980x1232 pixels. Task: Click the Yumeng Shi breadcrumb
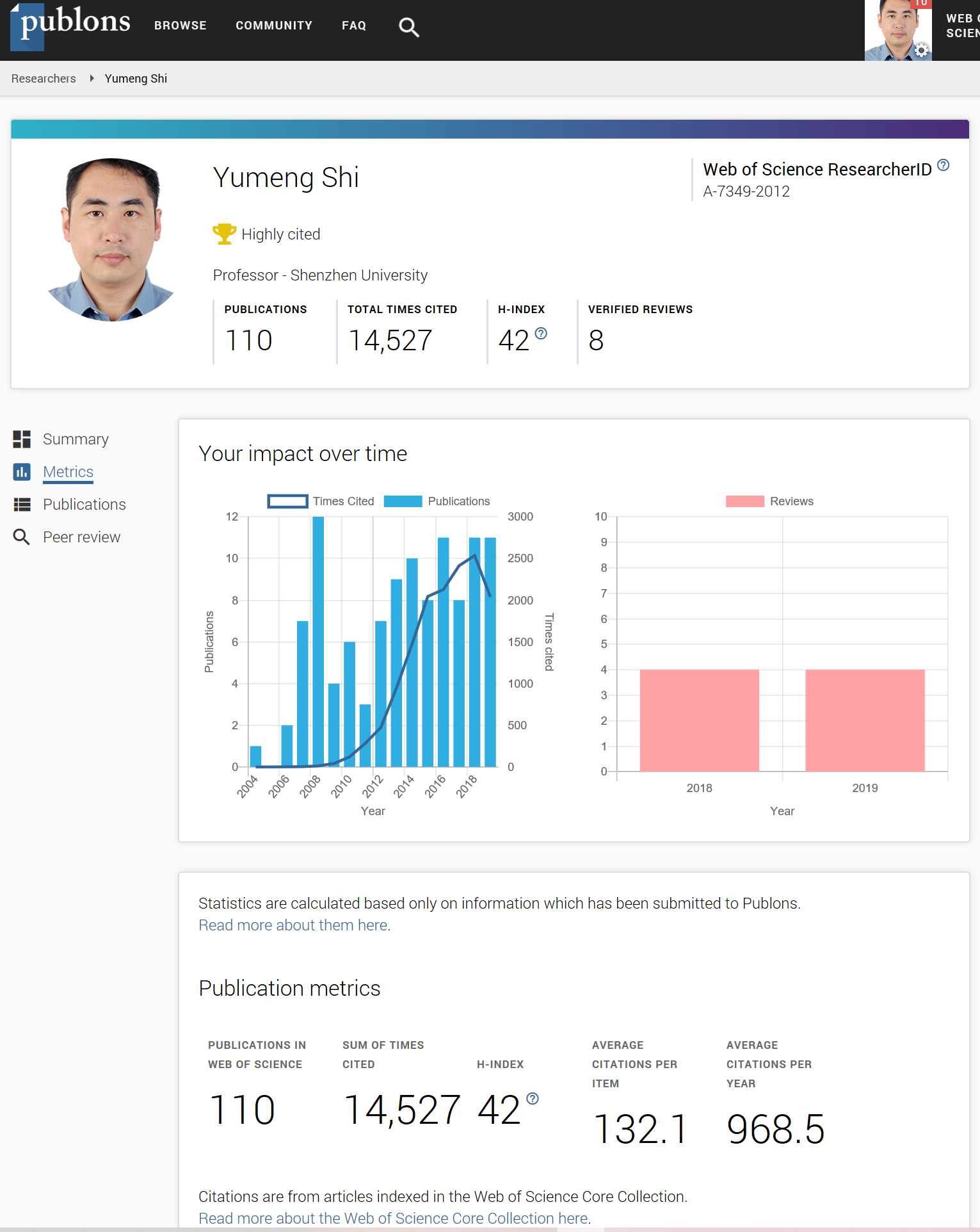point(136,78)
